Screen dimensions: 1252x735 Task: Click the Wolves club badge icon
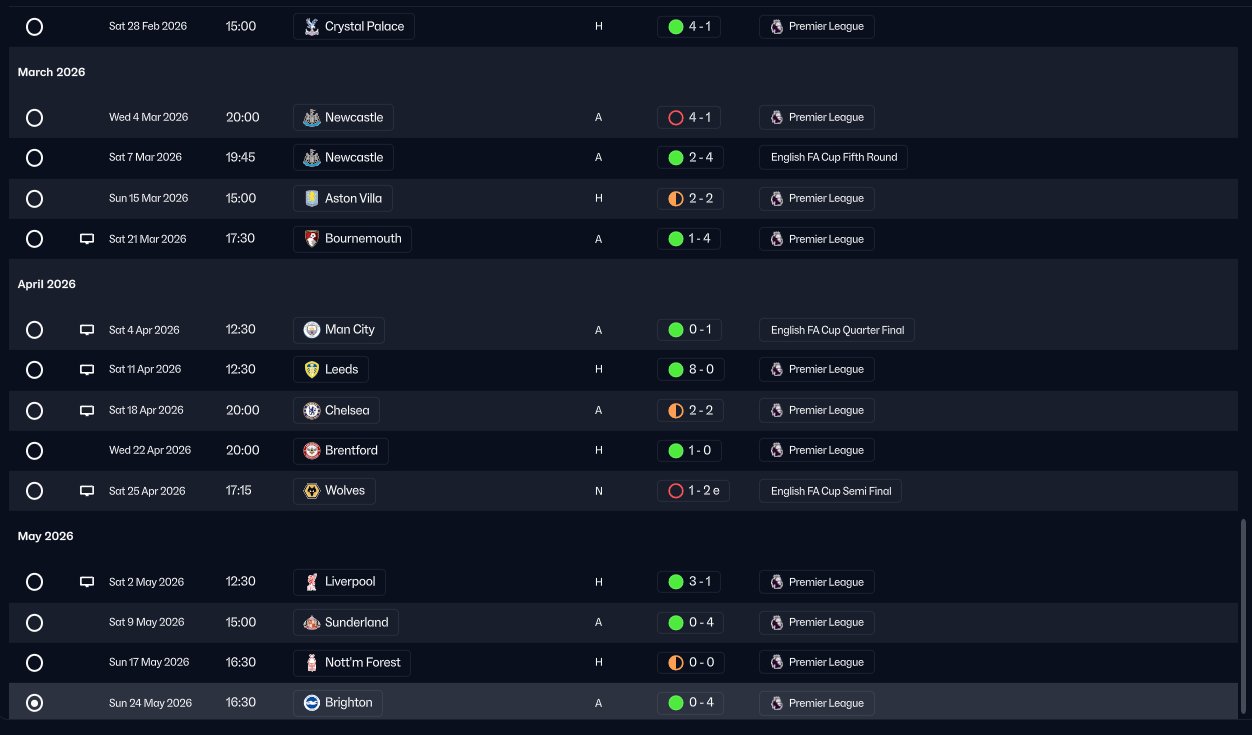[312, 491]
